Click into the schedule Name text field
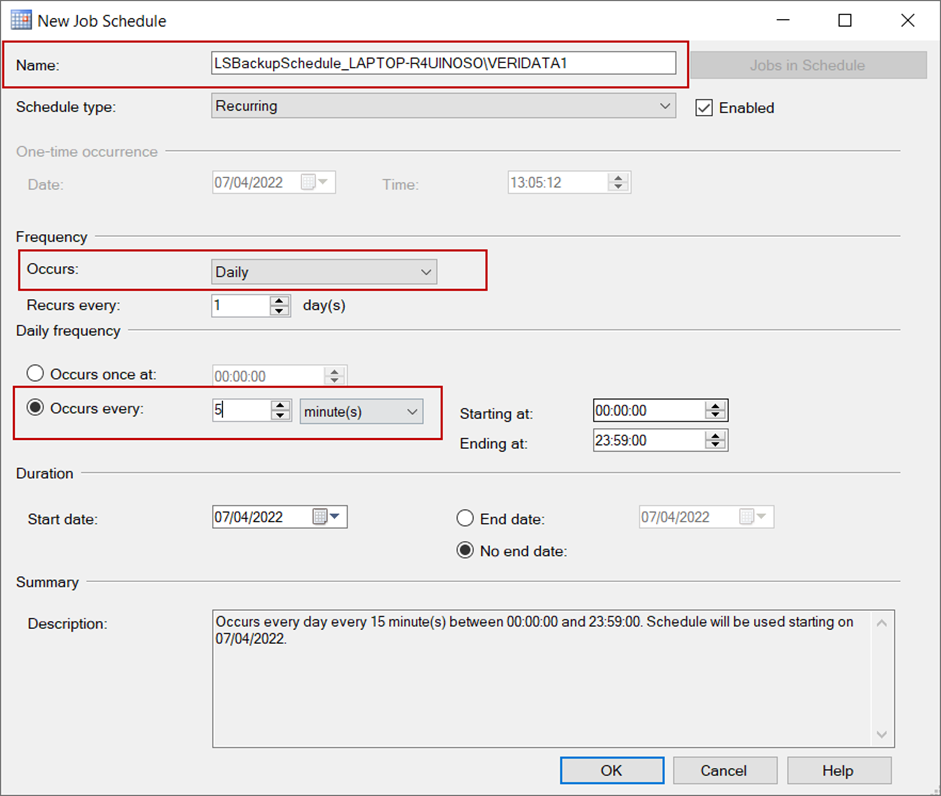 [443, 63]
